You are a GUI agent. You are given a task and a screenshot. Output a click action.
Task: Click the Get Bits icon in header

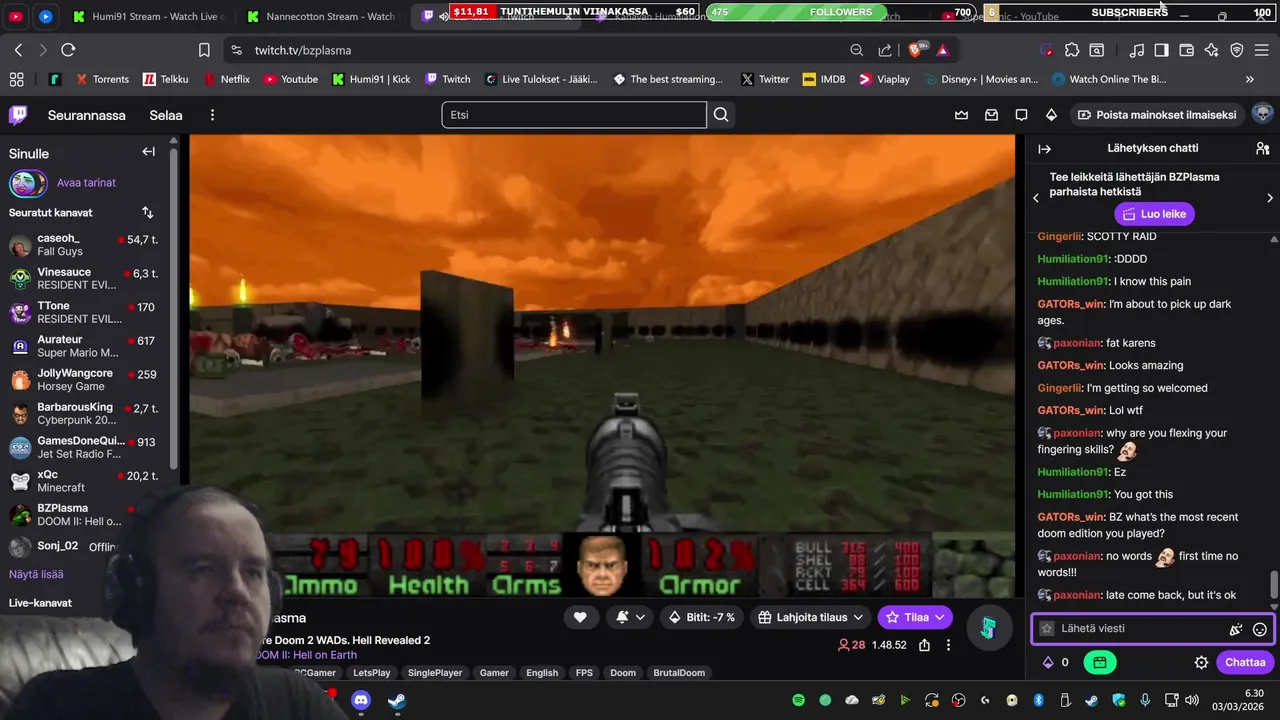coord(1051,115)
